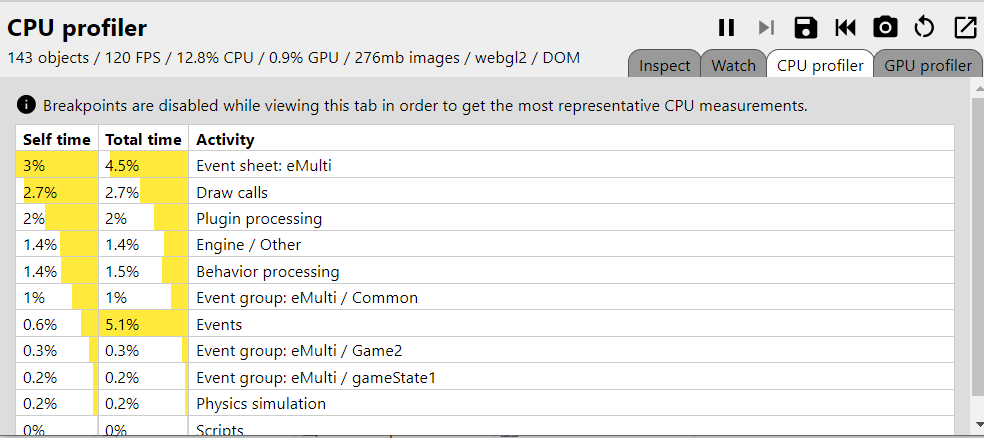Pause the debugger with the pause icon
The width and height of the screenshot is (984, 438).
[x=726, y=28]
